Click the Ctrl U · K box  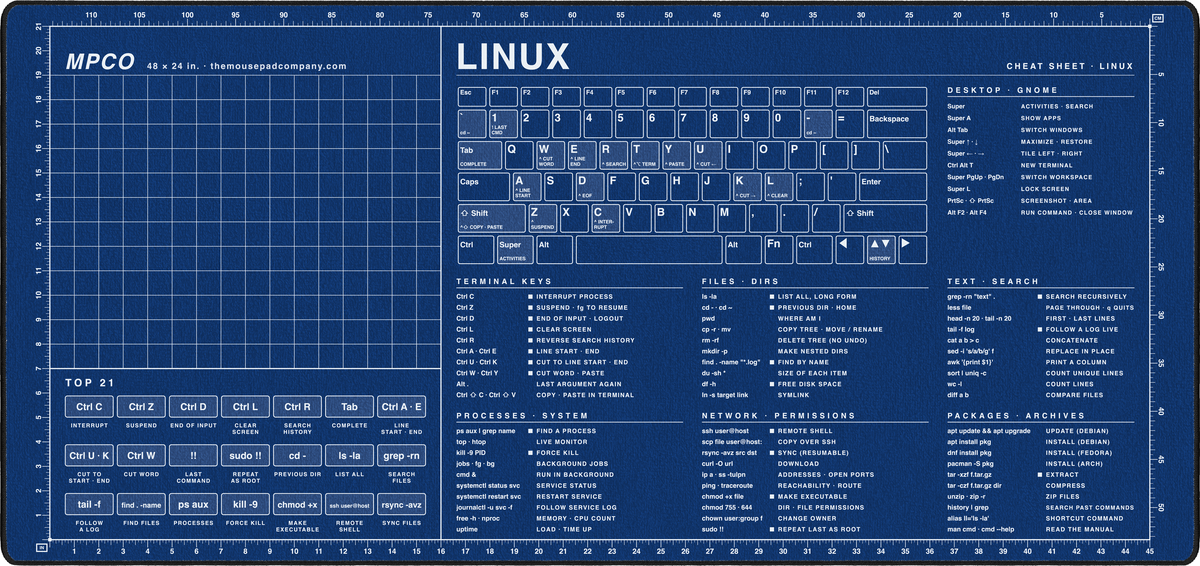click(90, 455)
